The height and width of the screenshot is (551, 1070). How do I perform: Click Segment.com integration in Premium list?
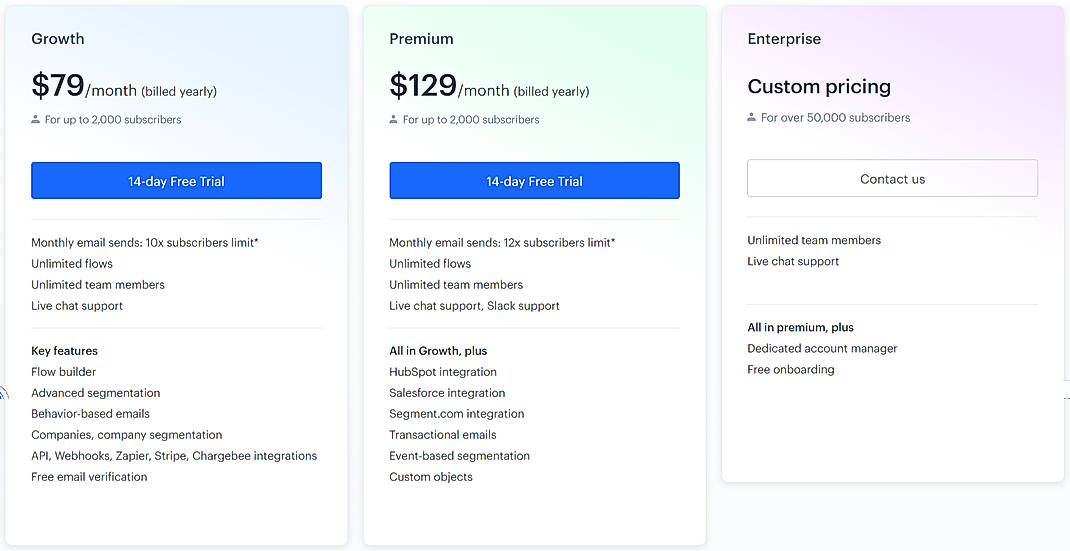click(x=457, y=414)
